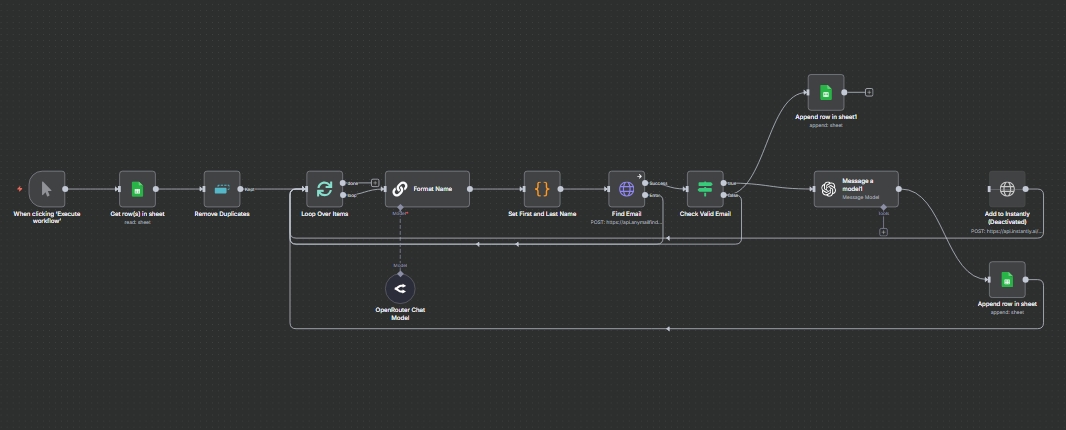Image resolution: width=1066 pixels, height=430 pixels.
Task: Click the 'Loop Over Items' label
Action: point(325,214)
